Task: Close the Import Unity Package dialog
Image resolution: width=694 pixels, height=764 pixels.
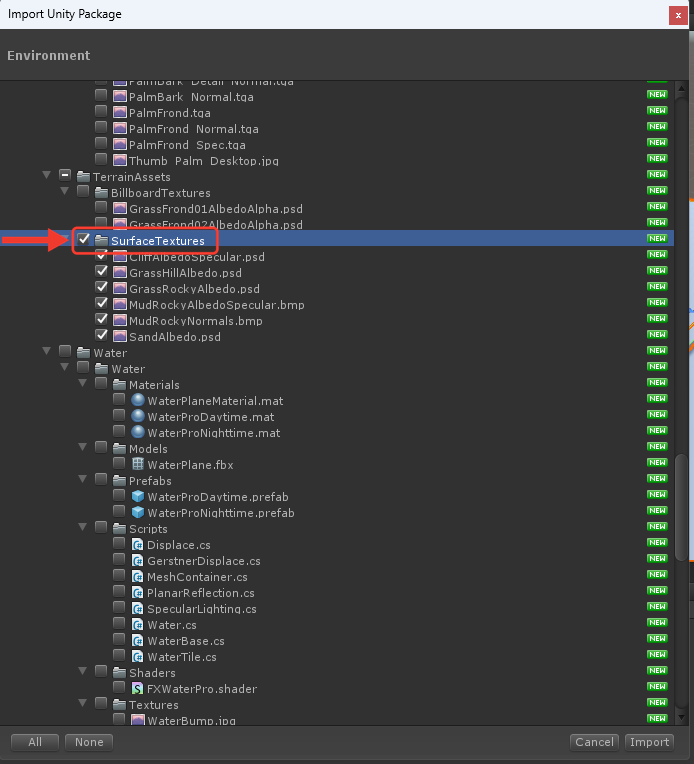Action: point(678,16)
